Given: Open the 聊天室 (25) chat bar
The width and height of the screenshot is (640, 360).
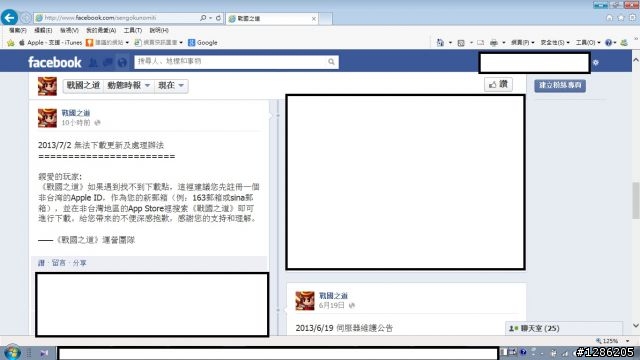Looking at the screenshot, I should coord(564,328).
